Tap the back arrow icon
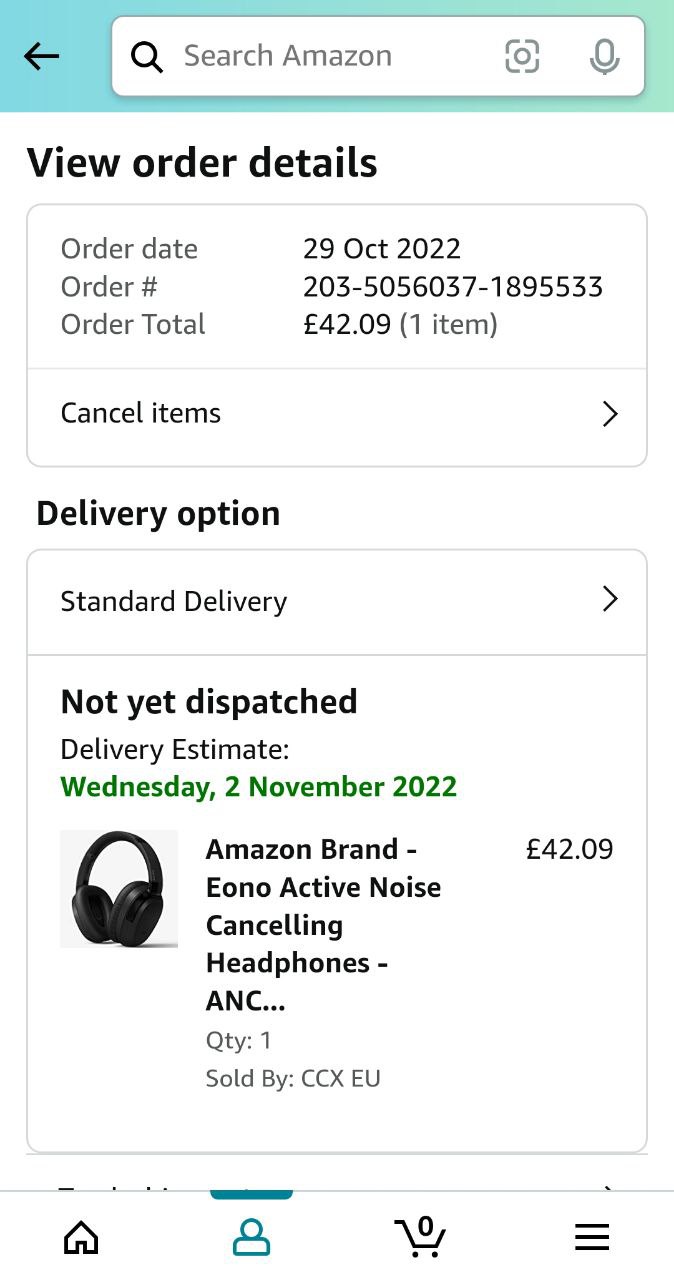This screenshot has width=674, height=1280. [x=42, y=57]
